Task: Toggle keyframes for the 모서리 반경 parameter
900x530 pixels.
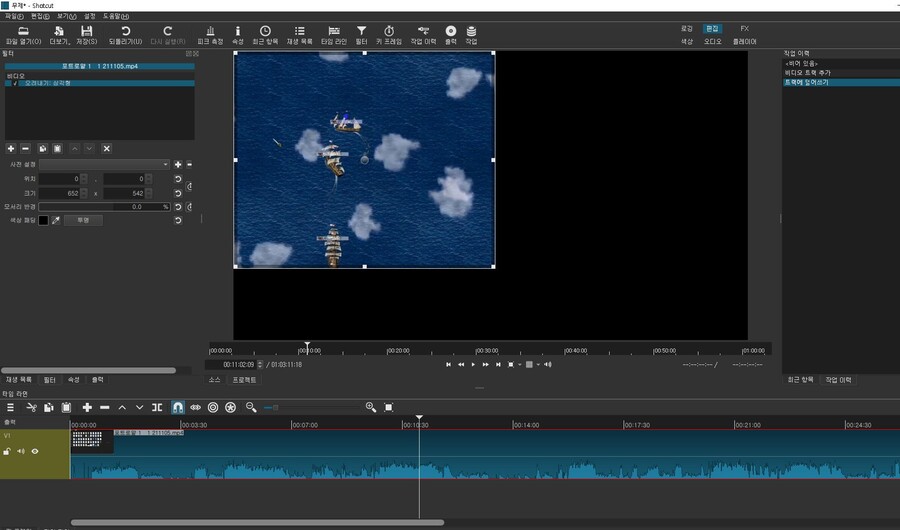Action: pyautogui.click(x=189, y=207)
